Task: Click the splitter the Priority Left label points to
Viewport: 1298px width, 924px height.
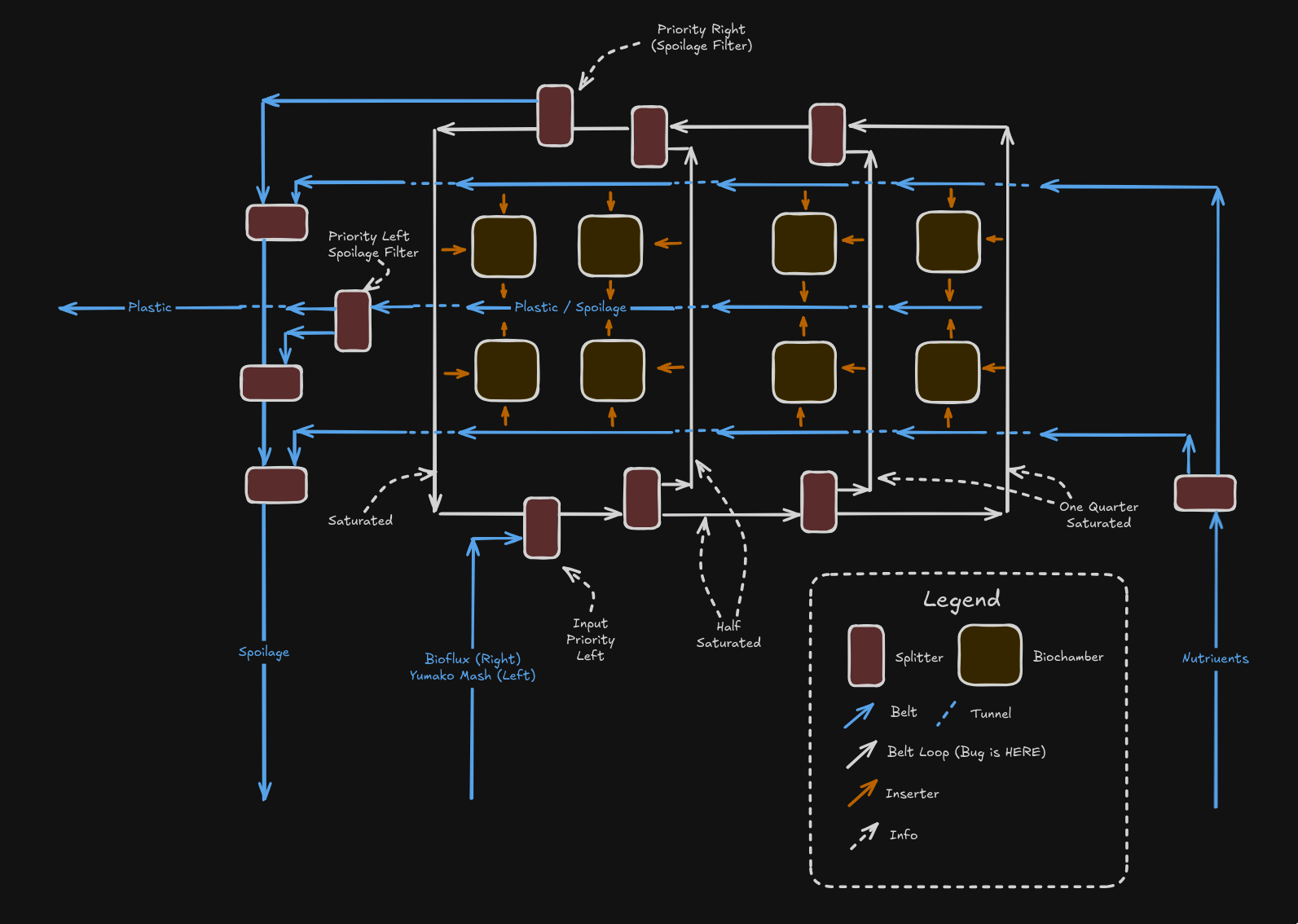Action: (x=353, y=321)
